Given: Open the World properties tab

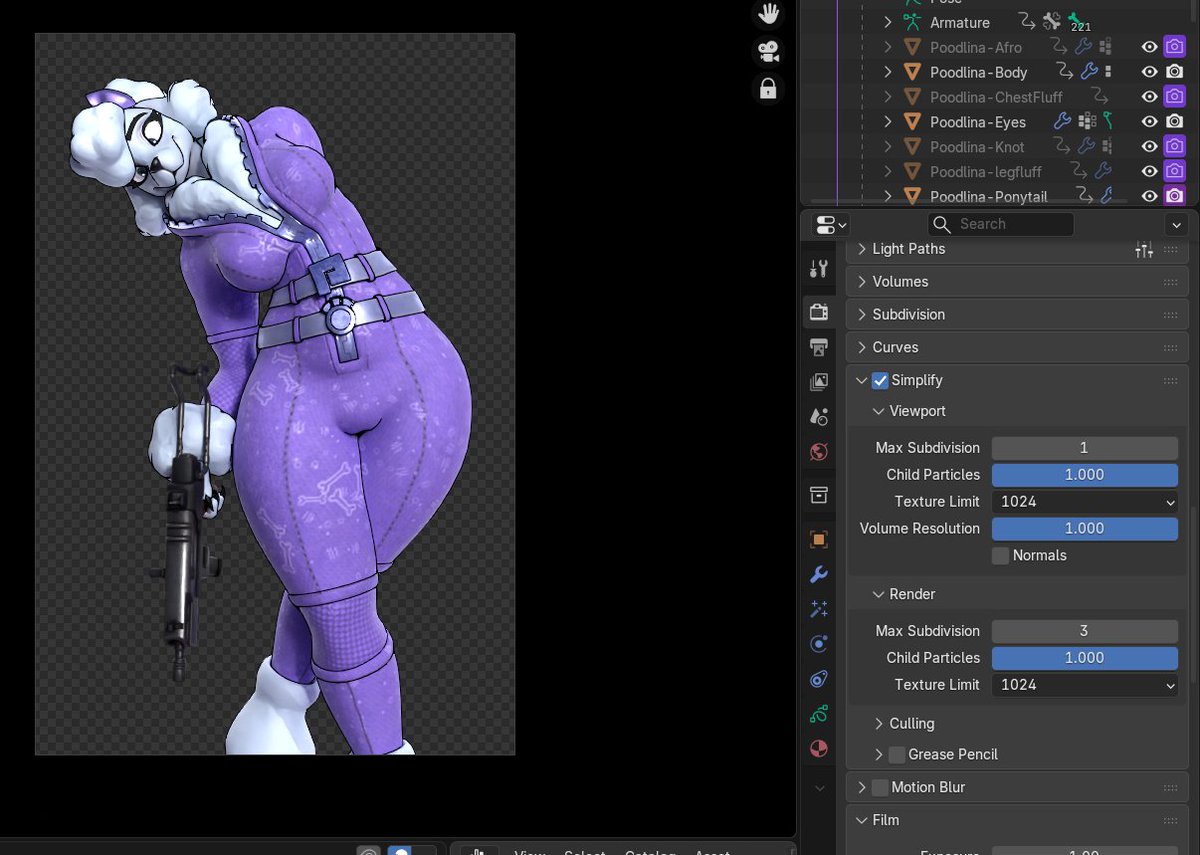Looking at the screenshot, I should coord(819,452).
